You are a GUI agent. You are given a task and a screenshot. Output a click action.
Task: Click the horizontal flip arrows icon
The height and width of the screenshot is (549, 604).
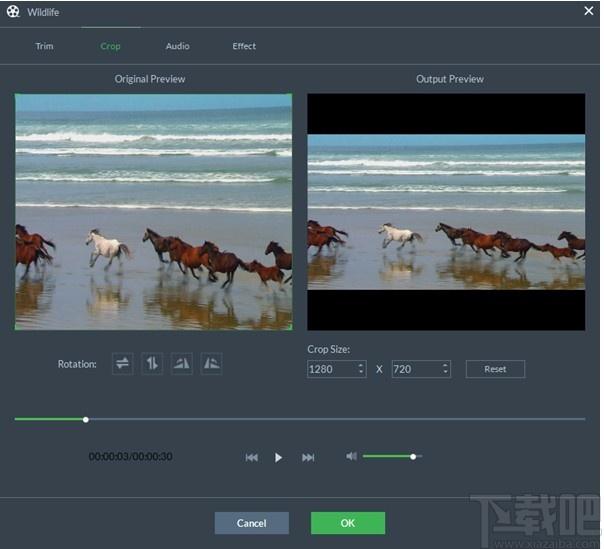pyautogui.click(x=122, y=363)
